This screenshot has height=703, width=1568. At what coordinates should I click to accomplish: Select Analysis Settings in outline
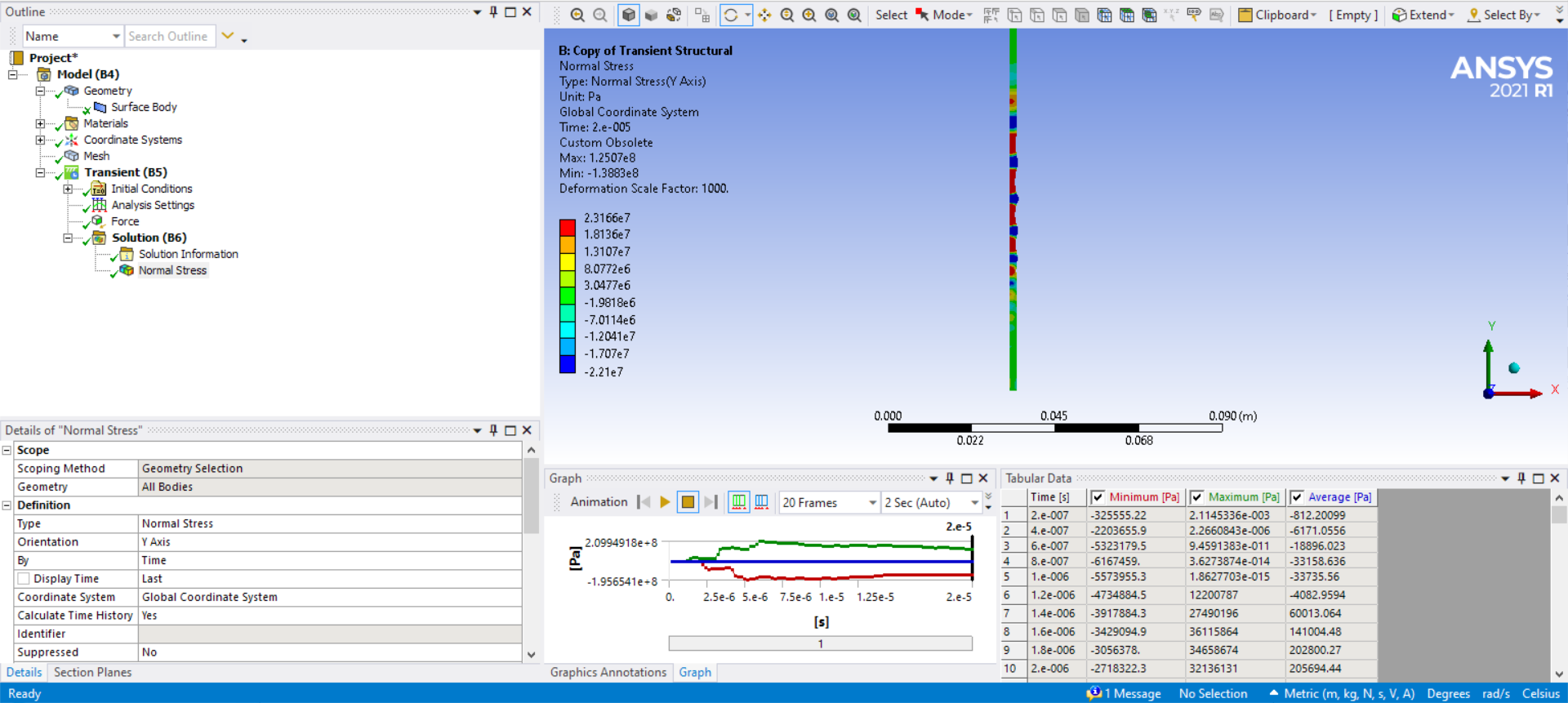(153, 205)
